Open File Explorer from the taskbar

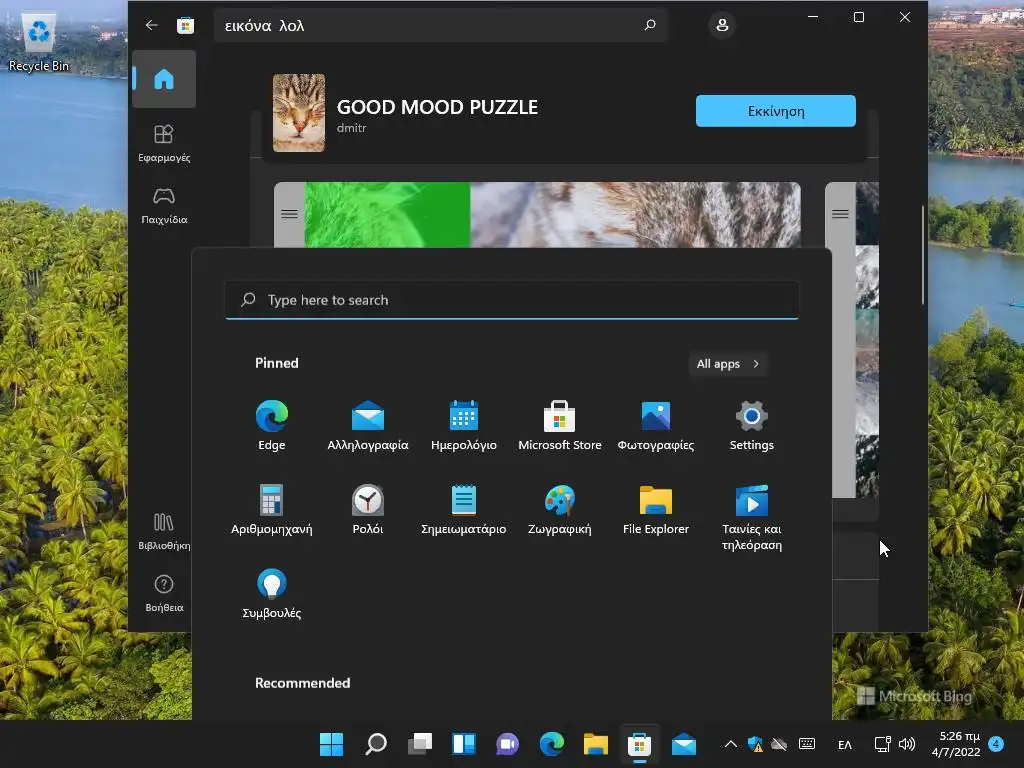pos(596,744)
